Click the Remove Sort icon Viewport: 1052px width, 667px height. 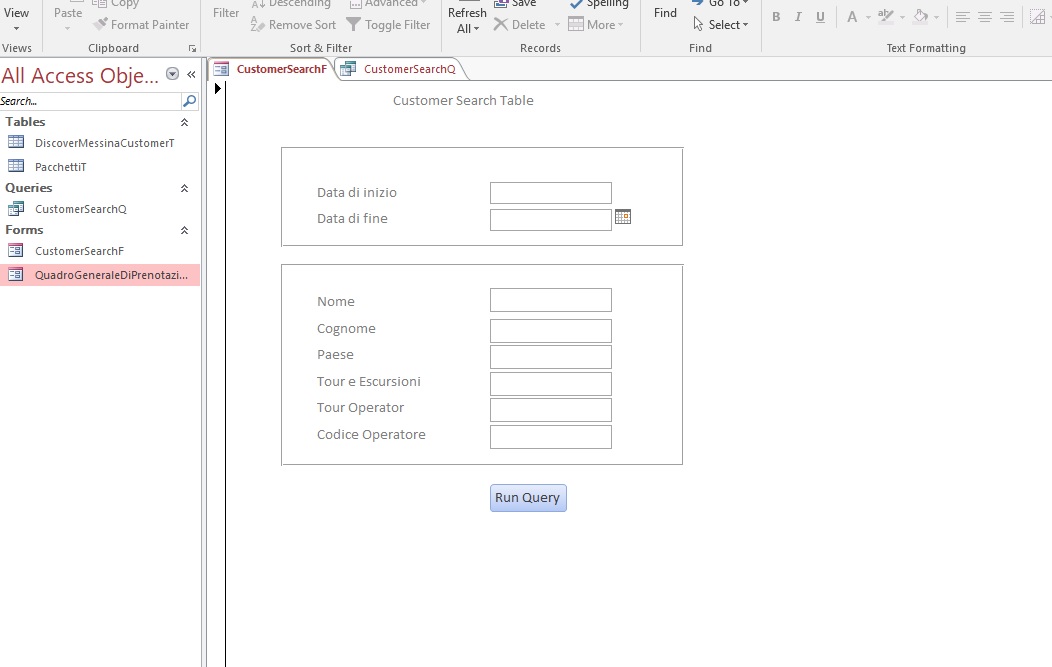257,25
